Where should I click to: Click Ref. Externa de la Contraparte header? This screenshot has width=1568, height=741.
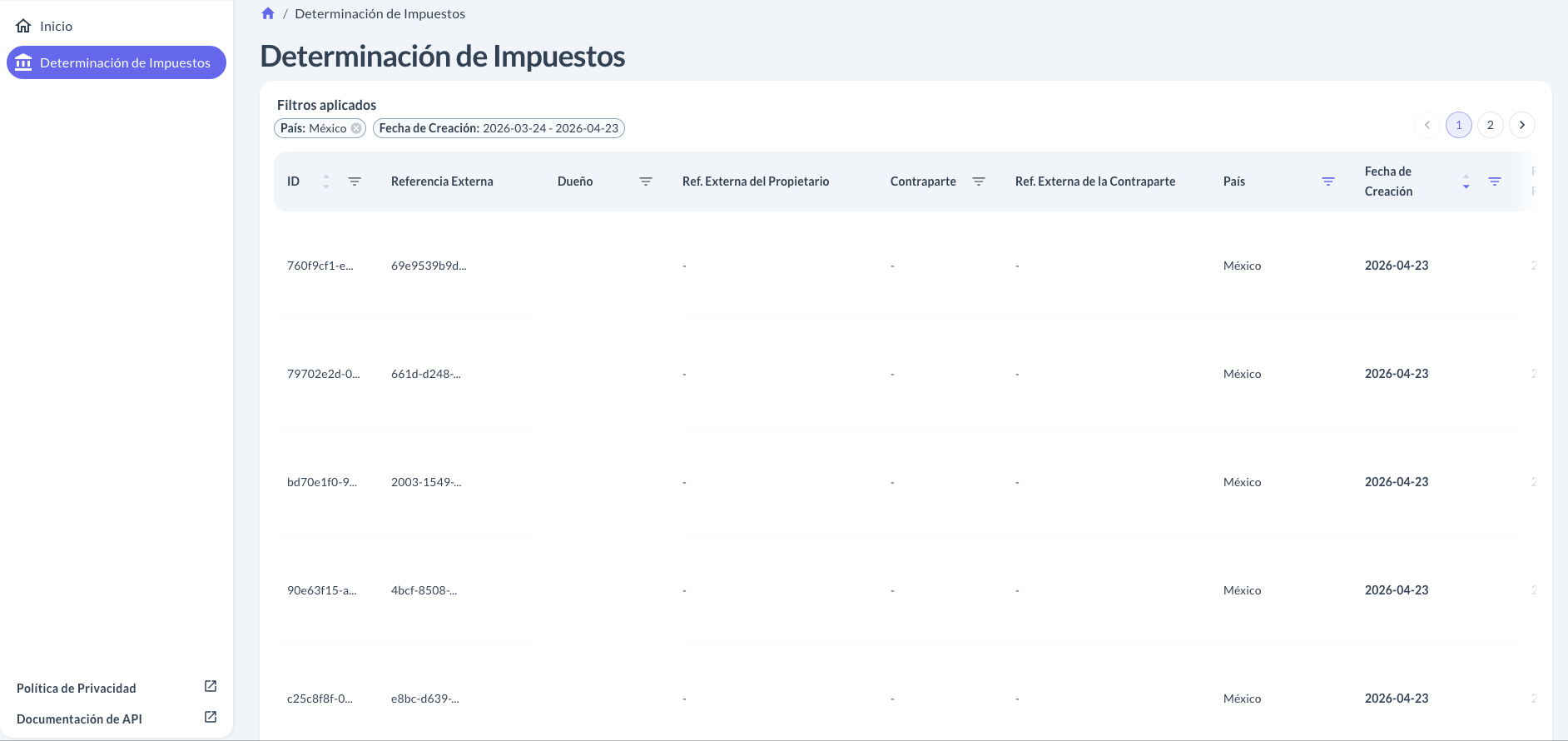[1095, 182]
